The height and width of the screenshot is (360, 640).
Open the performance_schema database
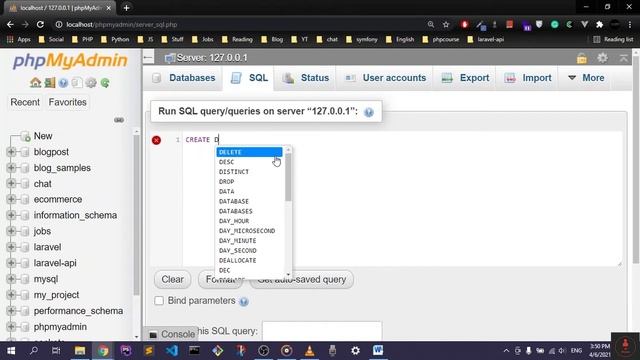coord(78,311)
